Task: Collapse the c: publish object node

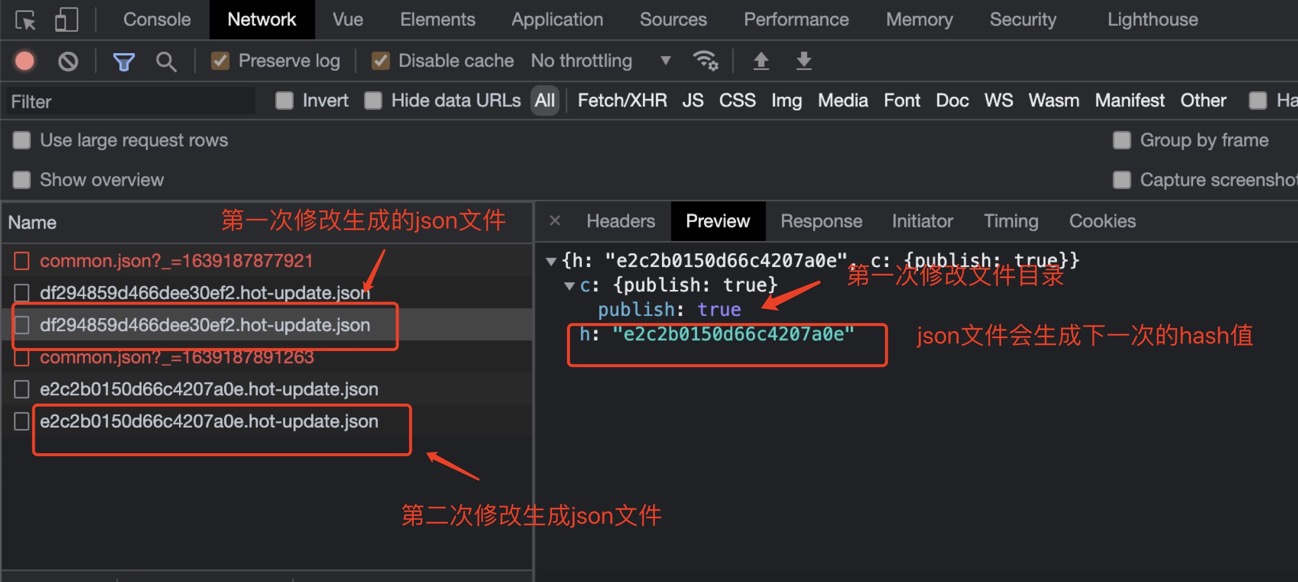Action: coord(569,286)
